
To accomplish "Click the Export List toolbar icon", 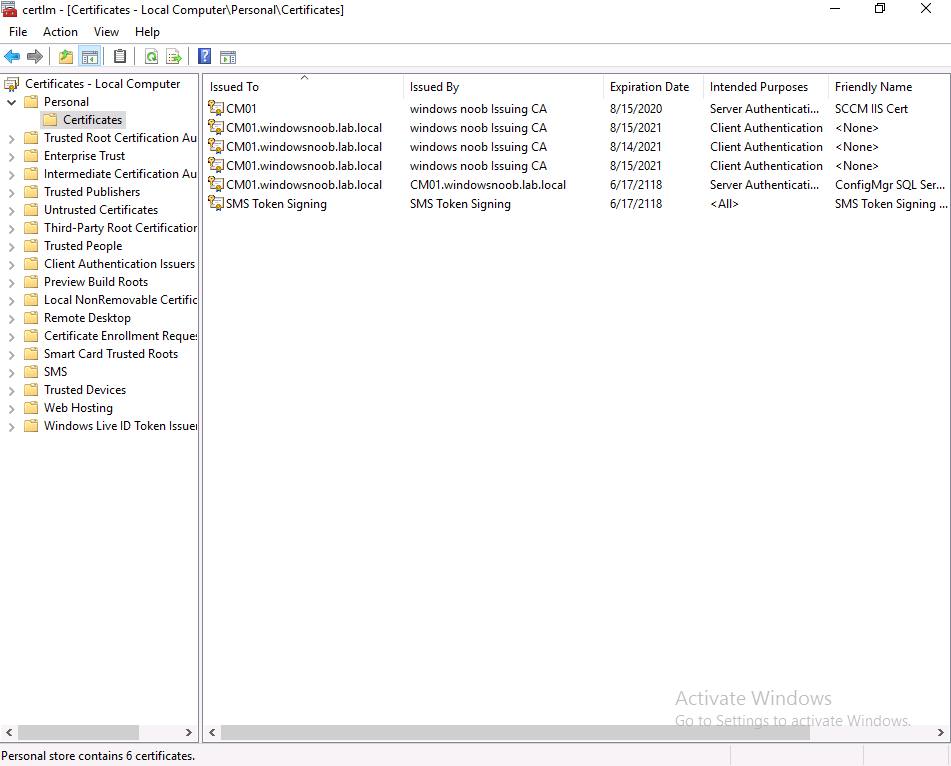I will coord(174,57).
